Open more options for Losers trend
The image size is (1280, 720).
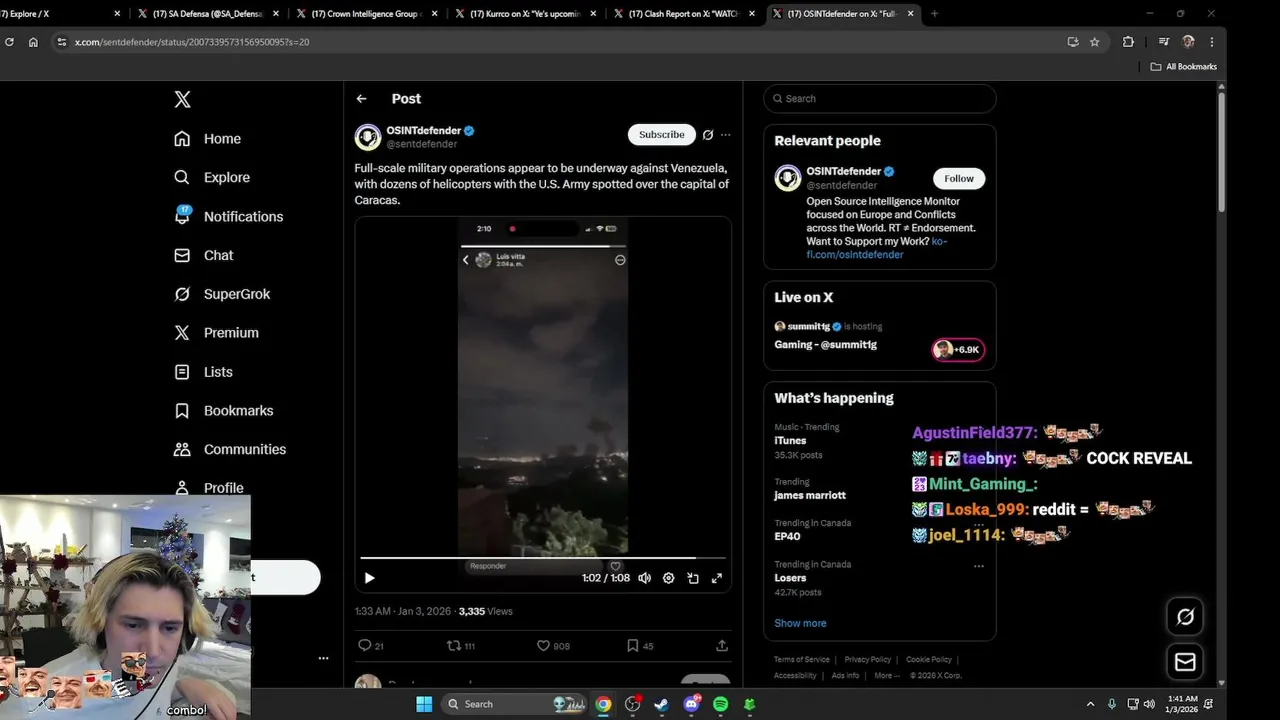979,566
